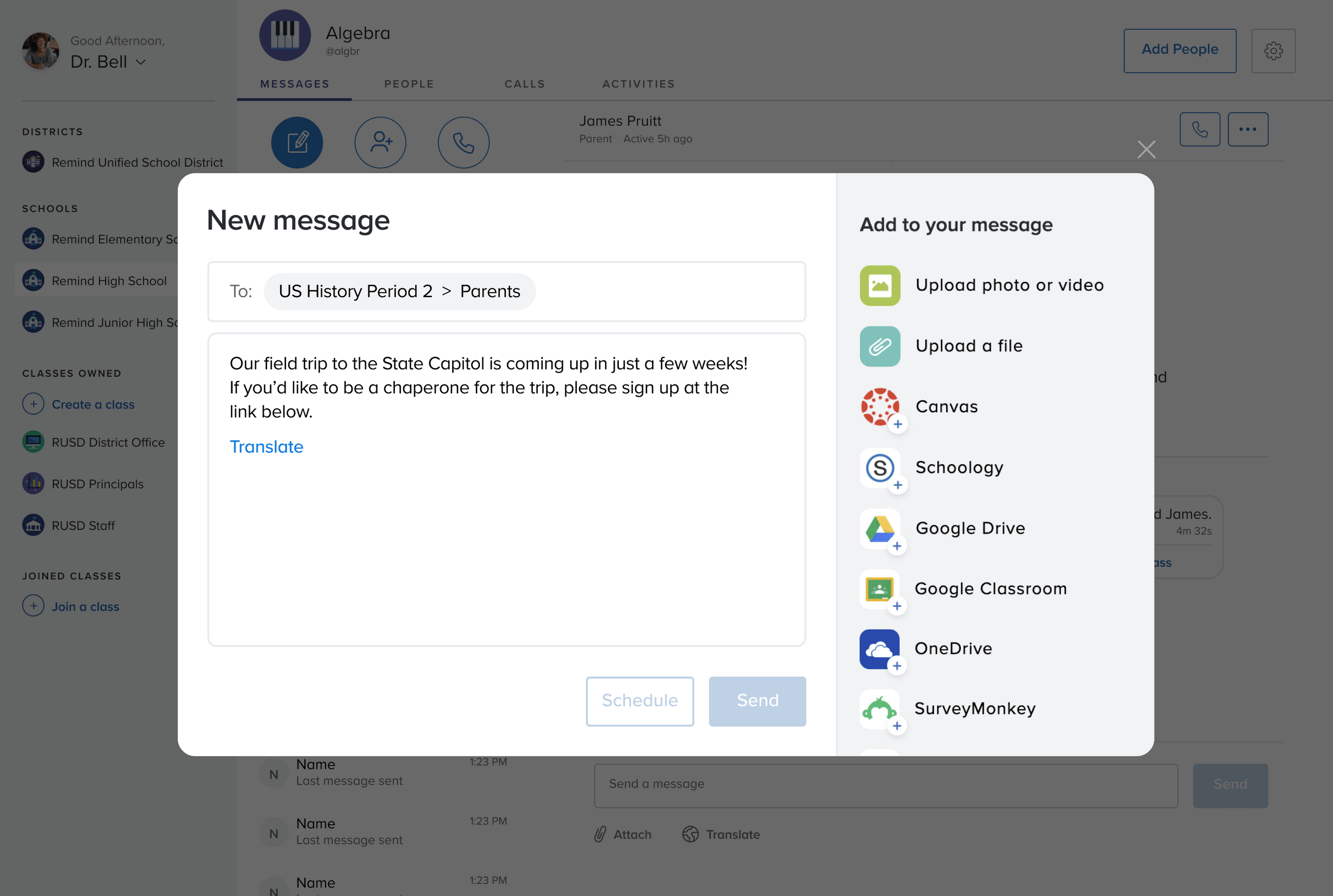This screenshot has height=896, width=1333.
Task: Add an attachment from Google Drive
Action: click(x=879, y=529)
